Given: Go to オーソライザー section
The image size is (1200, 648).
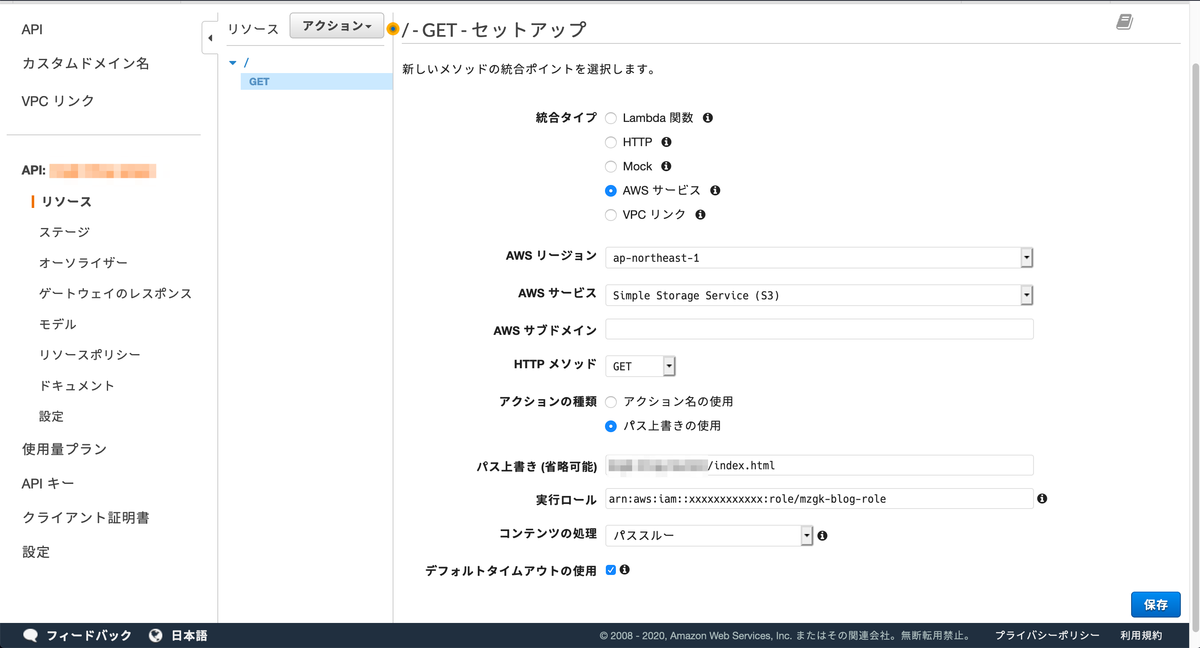Looking at the screenshot, I should coord(83,263).
